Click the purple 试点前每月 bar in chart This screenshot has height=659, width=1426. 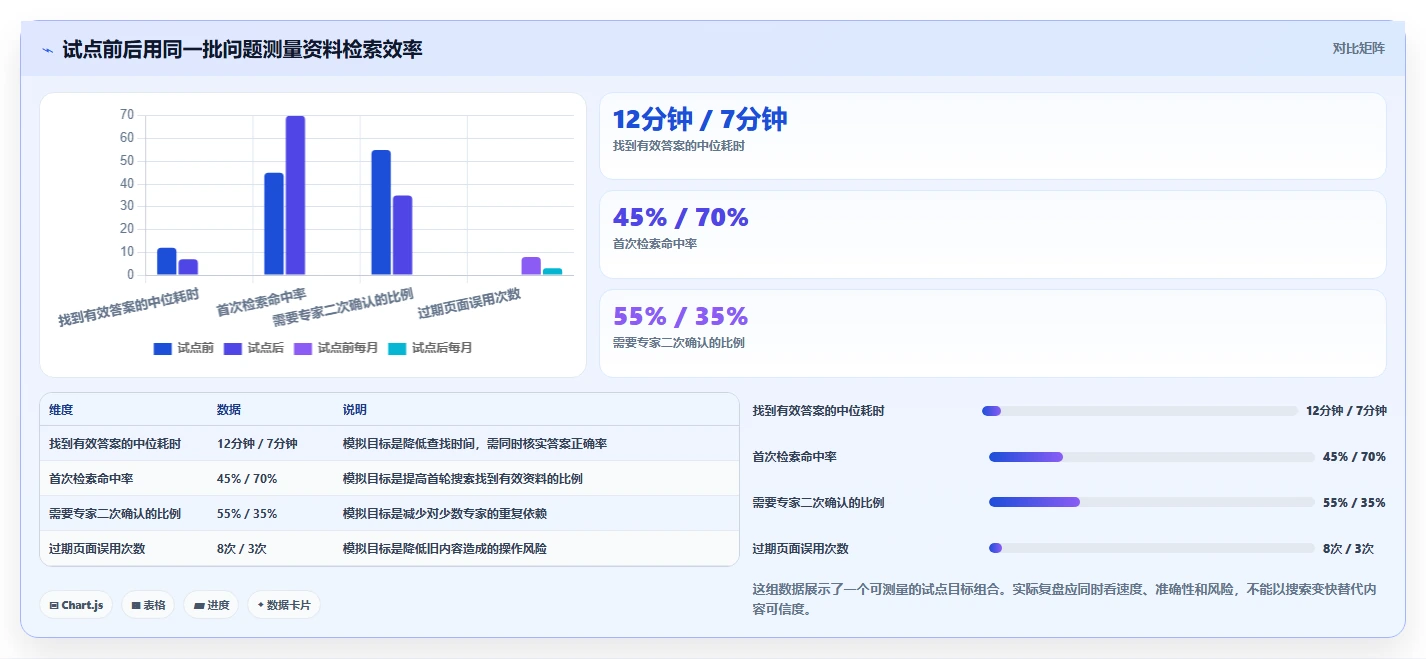pyautogui.click(x=531, y=266)
